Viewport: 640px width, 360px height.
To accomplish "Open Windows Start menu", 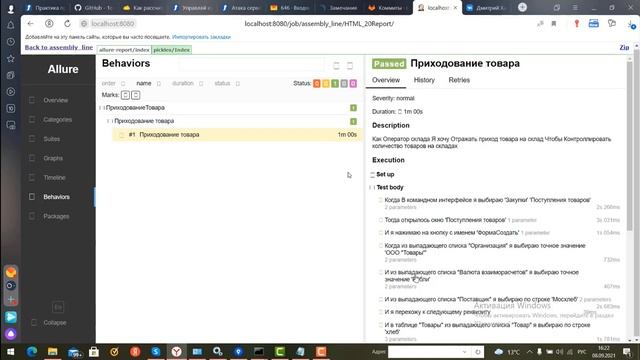I will point(11,351).
